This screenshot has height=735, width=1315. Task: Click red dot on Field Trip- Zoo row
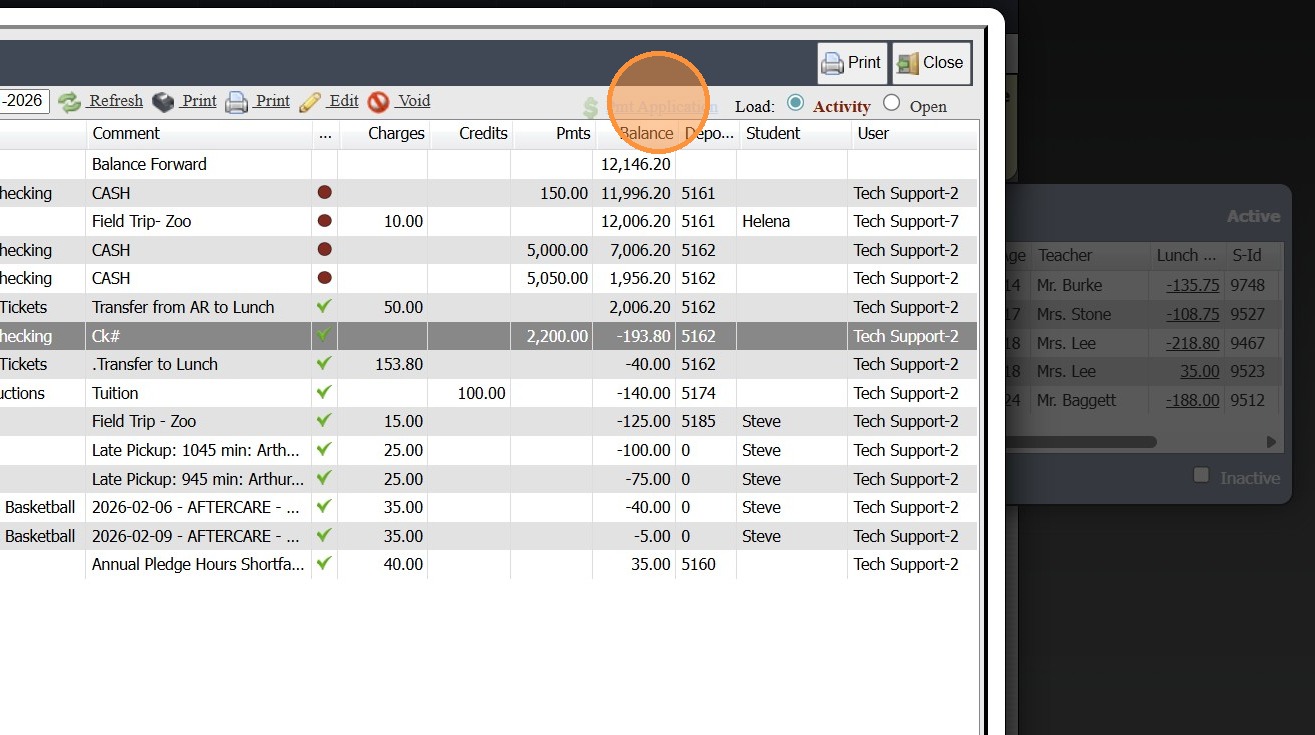click(324, 221)
